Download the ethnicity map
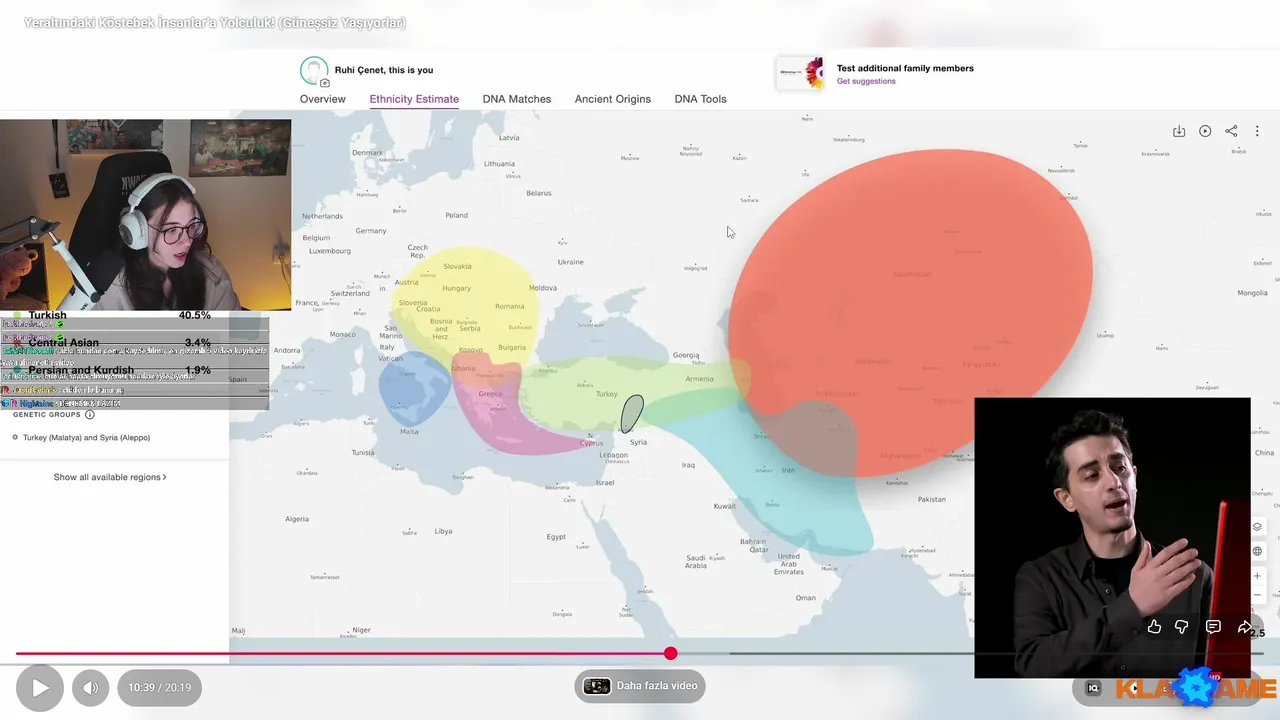 pyautogui.click(x=1179, y=131)
